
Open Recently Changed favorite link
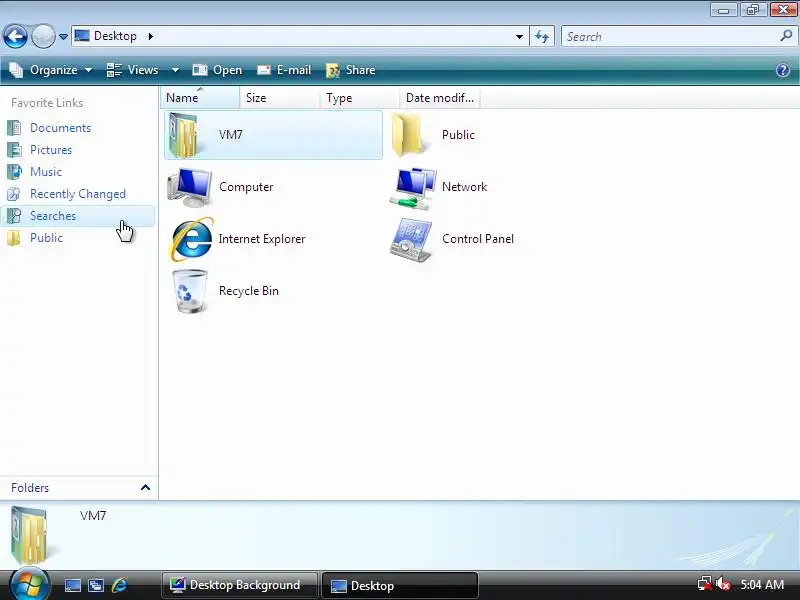tap(78, 194)
